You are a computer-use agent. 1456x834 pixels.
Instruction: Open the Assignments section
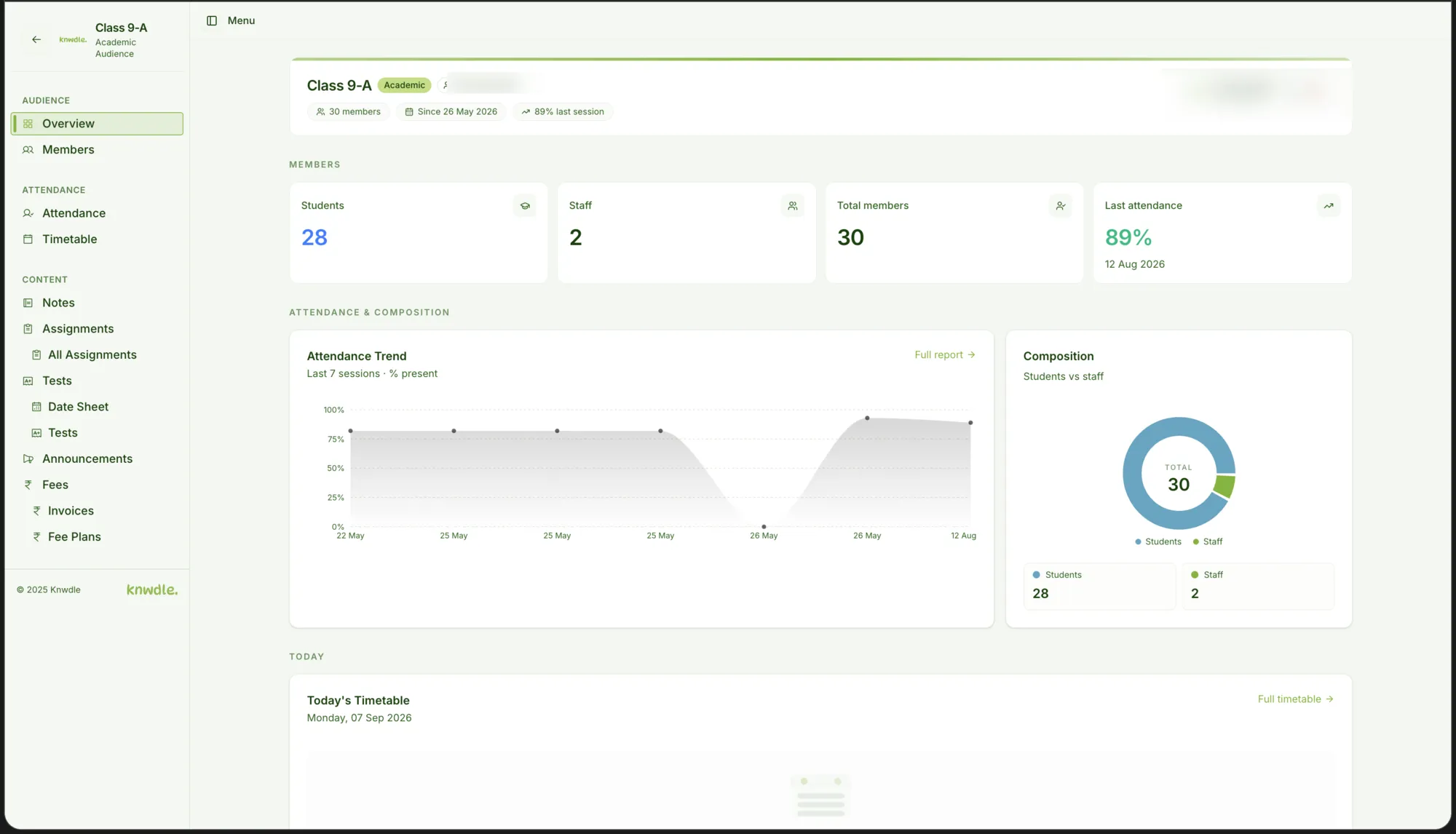(x=97, y=329)
